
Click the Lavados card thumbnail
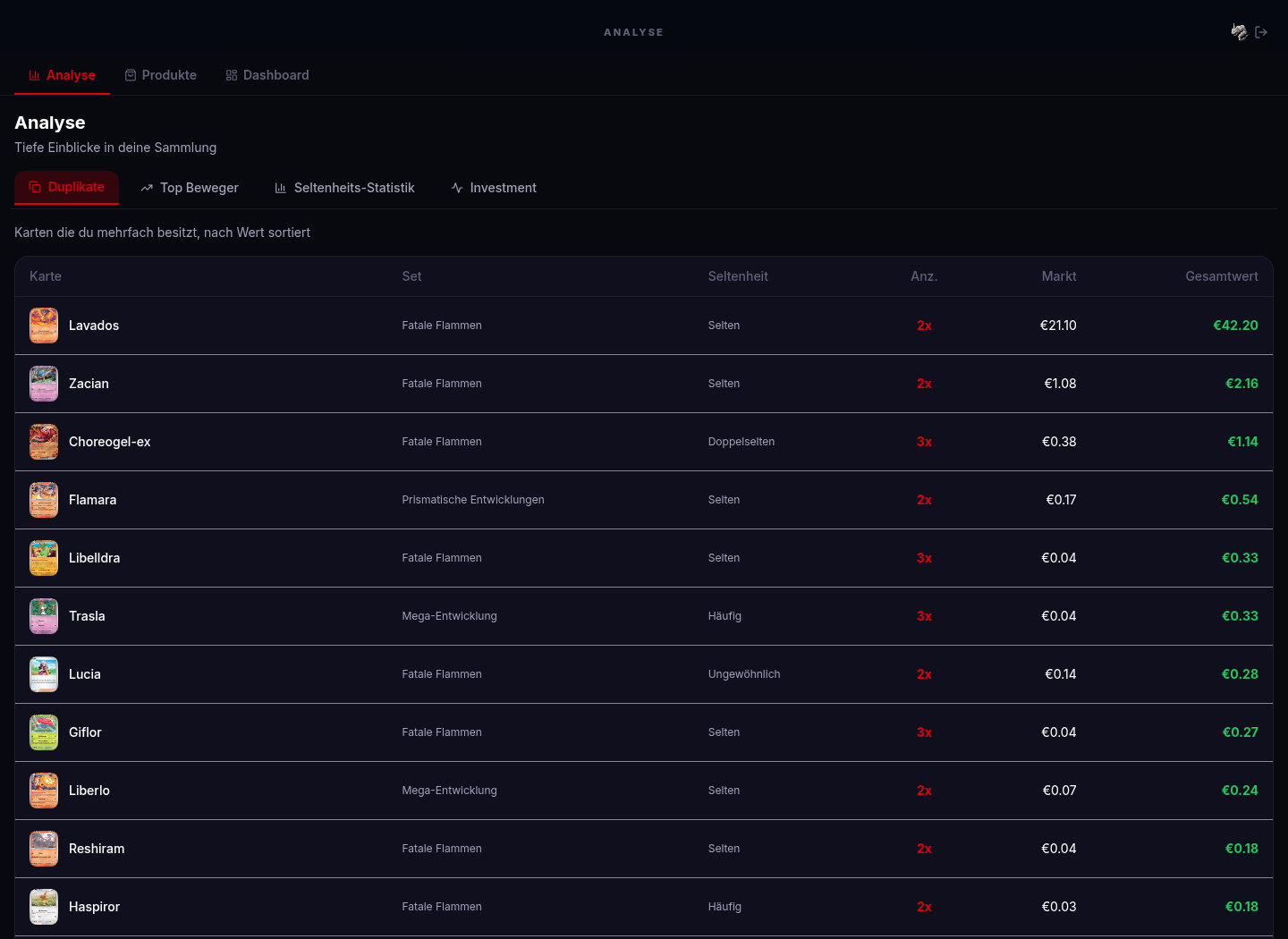(44, 326)
